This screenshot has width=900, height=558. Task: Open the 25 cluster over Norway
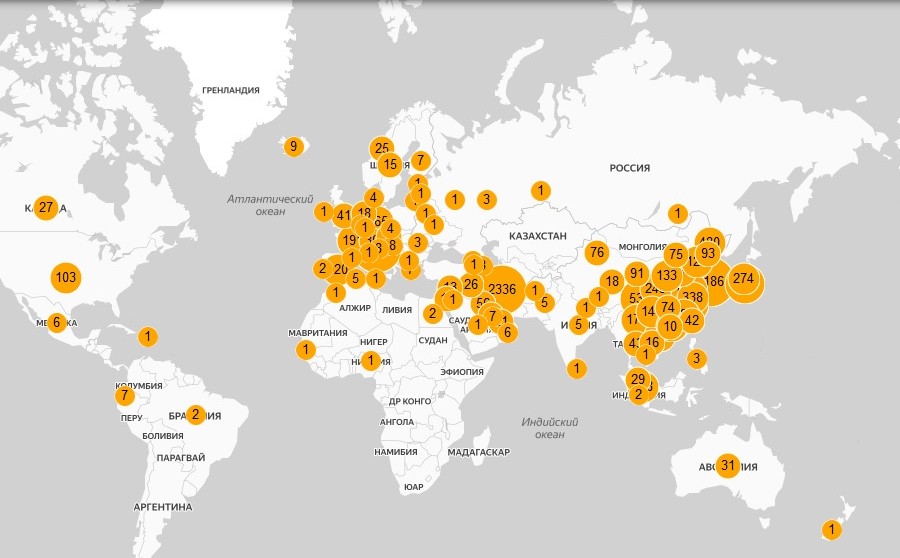382,149
